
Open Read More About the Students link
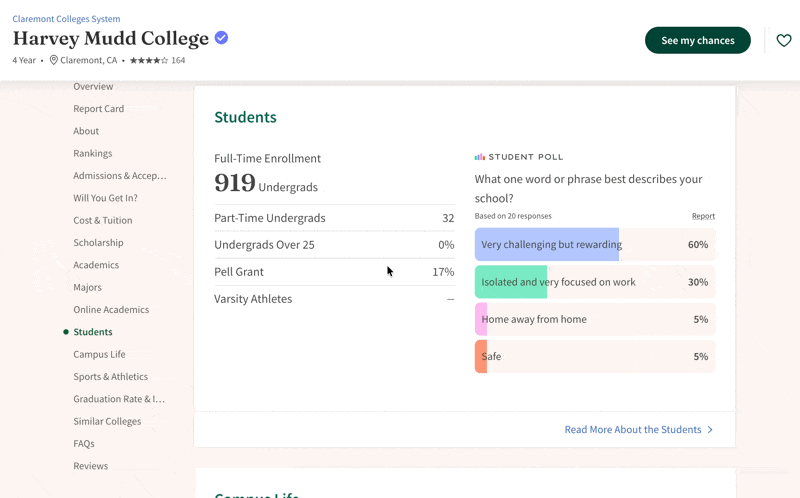633,430
